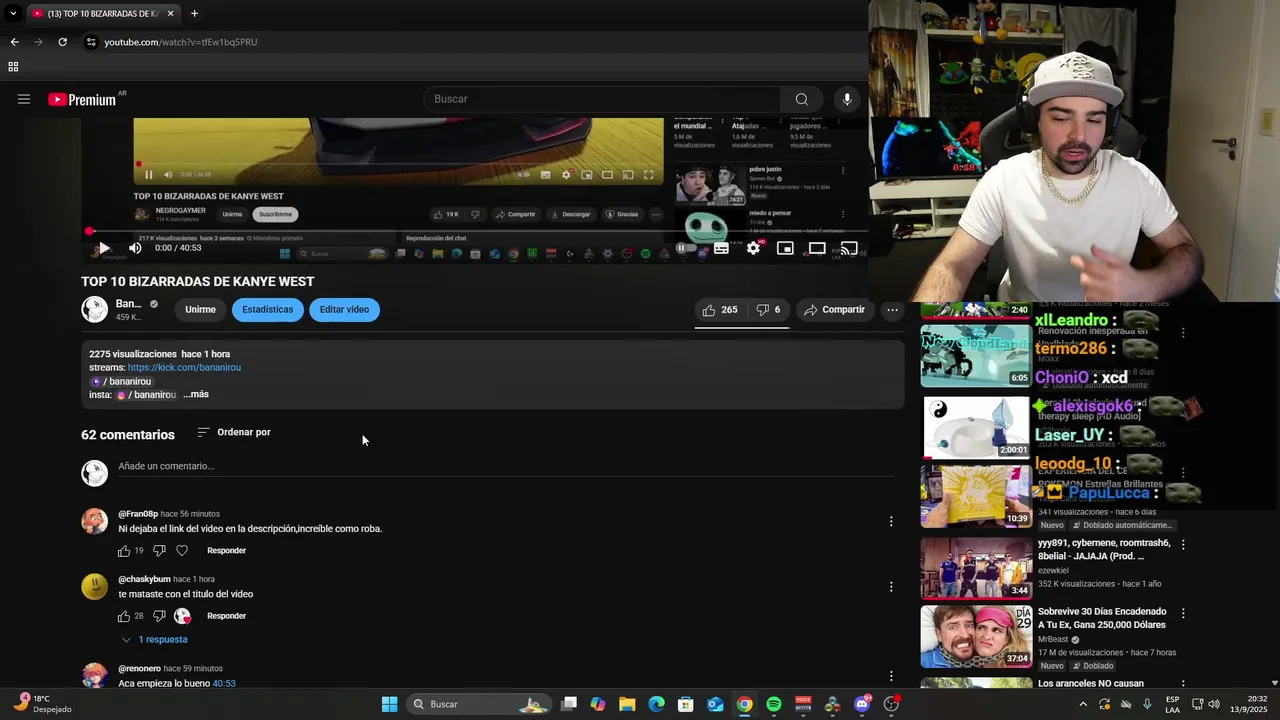Focus the YouTube Buscar search field
The image size is (1280, 720).
(602, 99)
